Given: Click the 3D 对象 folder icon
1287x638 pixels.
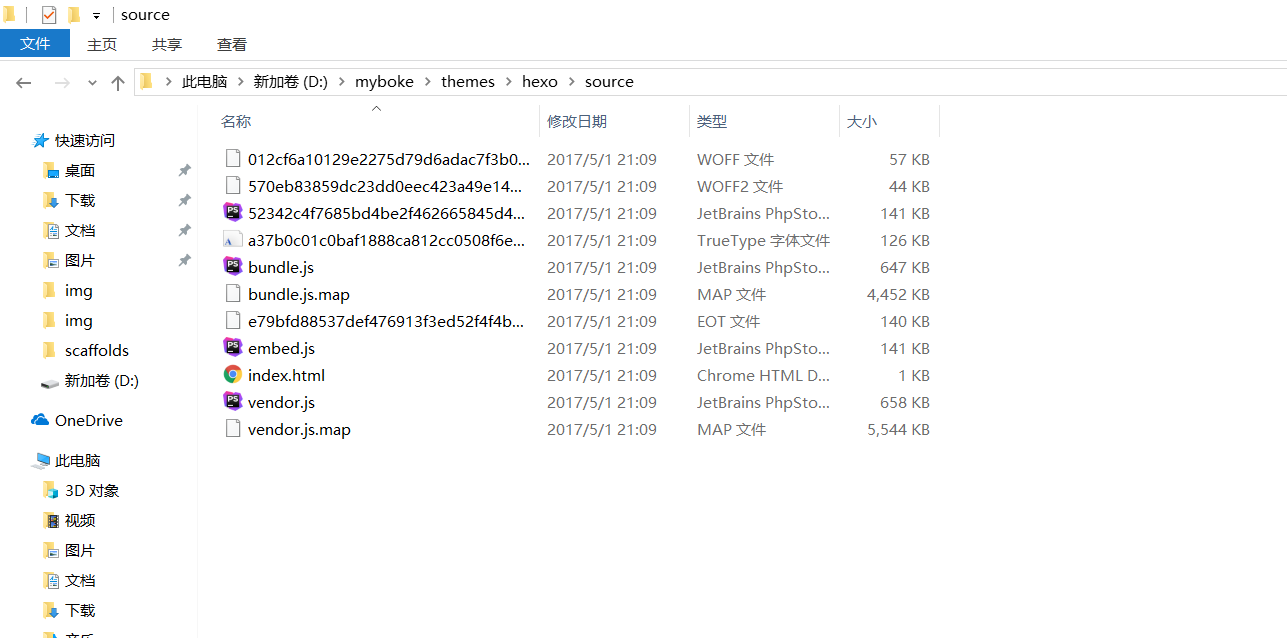Looking at the screenshot, I should click(x=51, y=491).
